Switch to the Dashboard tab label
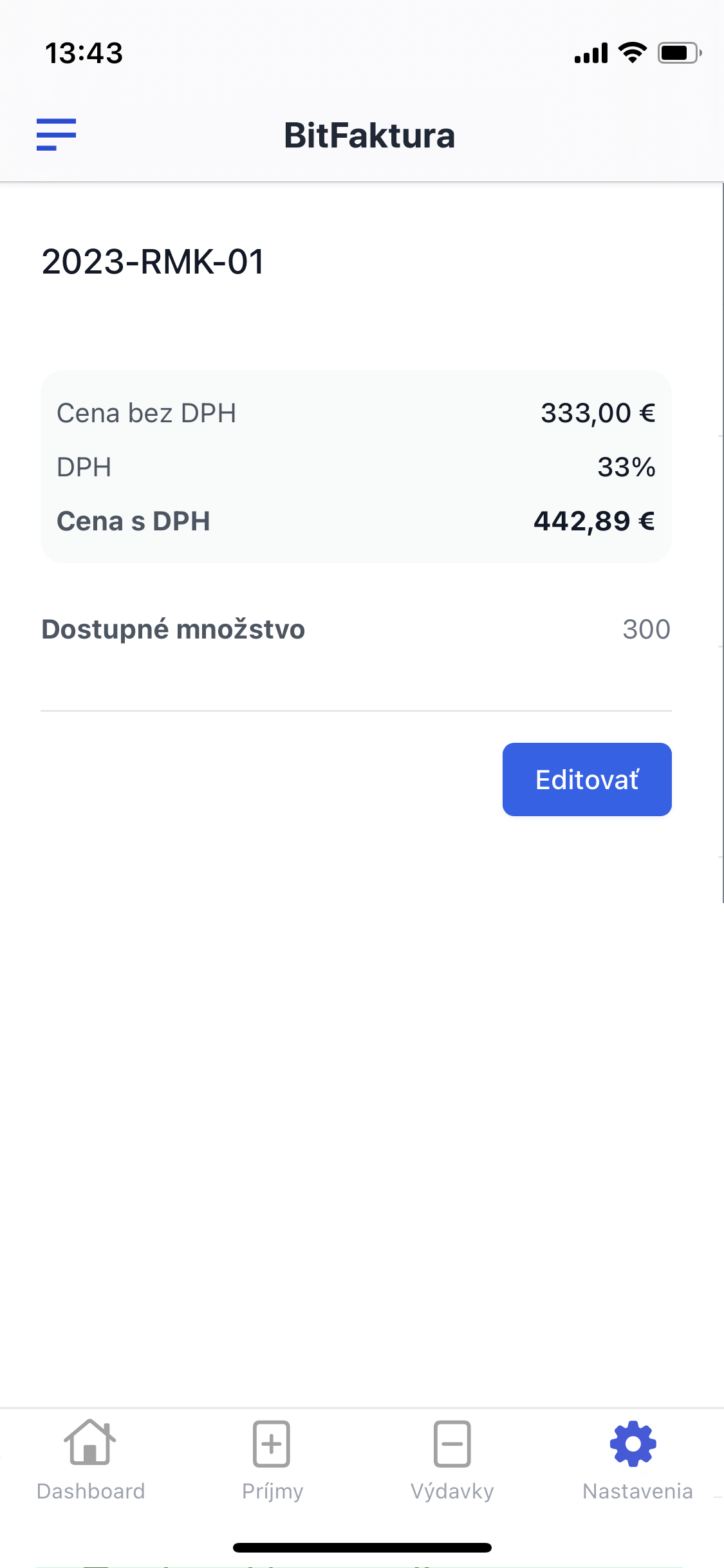Screen dimensions: 724x1568 pos(91,1491)
